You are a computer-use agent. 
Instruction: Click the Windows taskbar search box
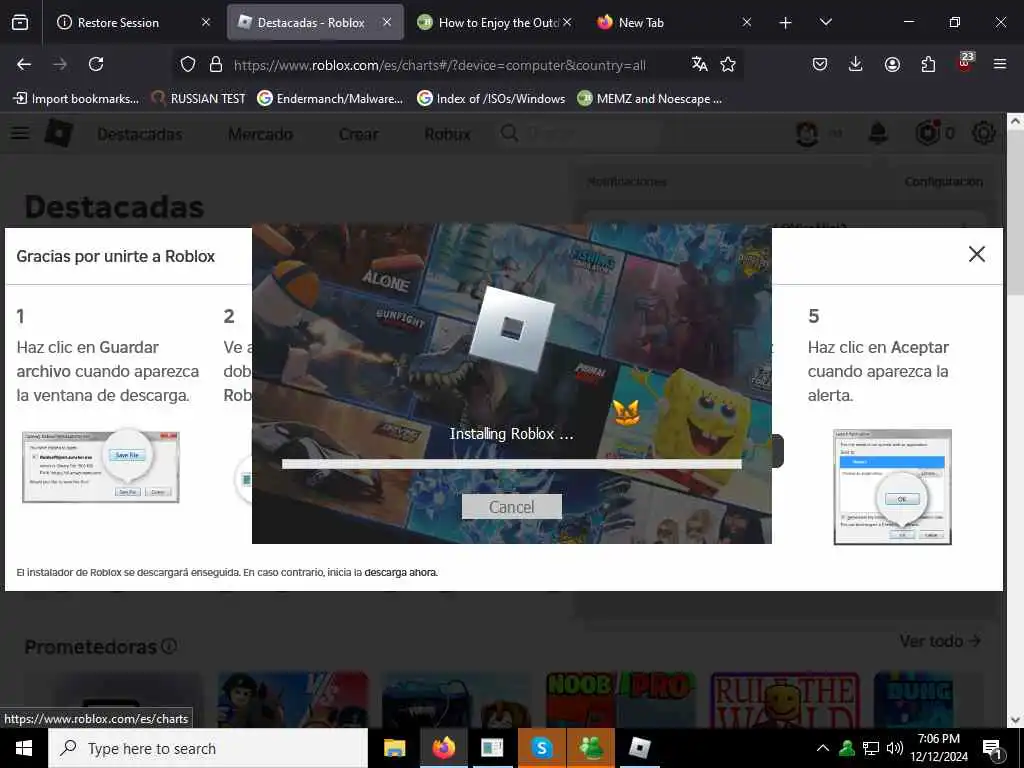coord(208,748)
